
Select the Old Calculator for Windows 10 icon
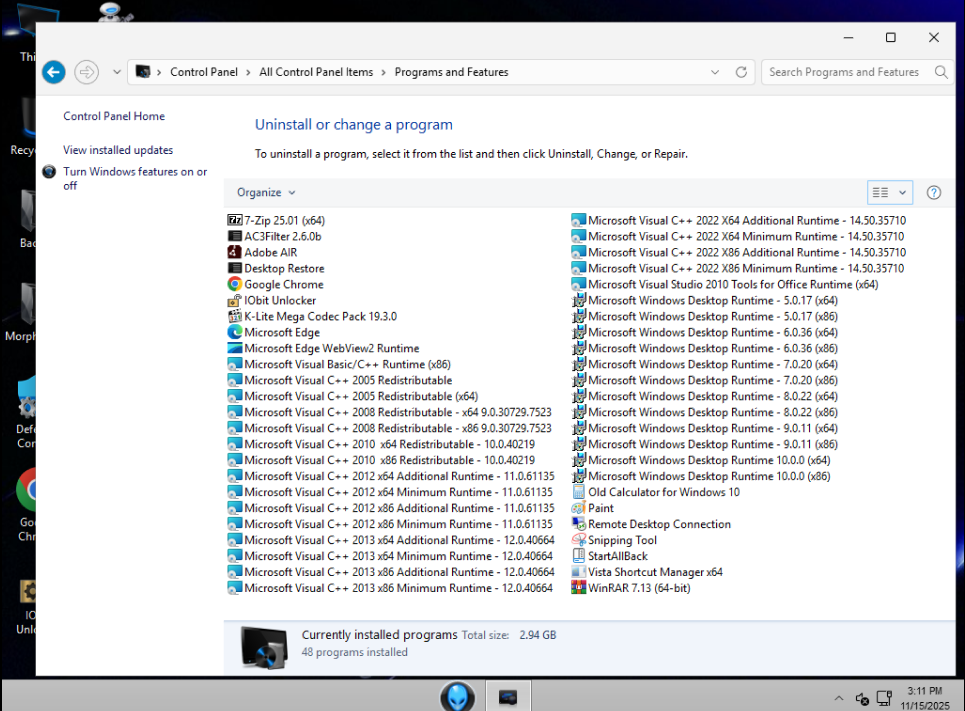tap(579, 492)
